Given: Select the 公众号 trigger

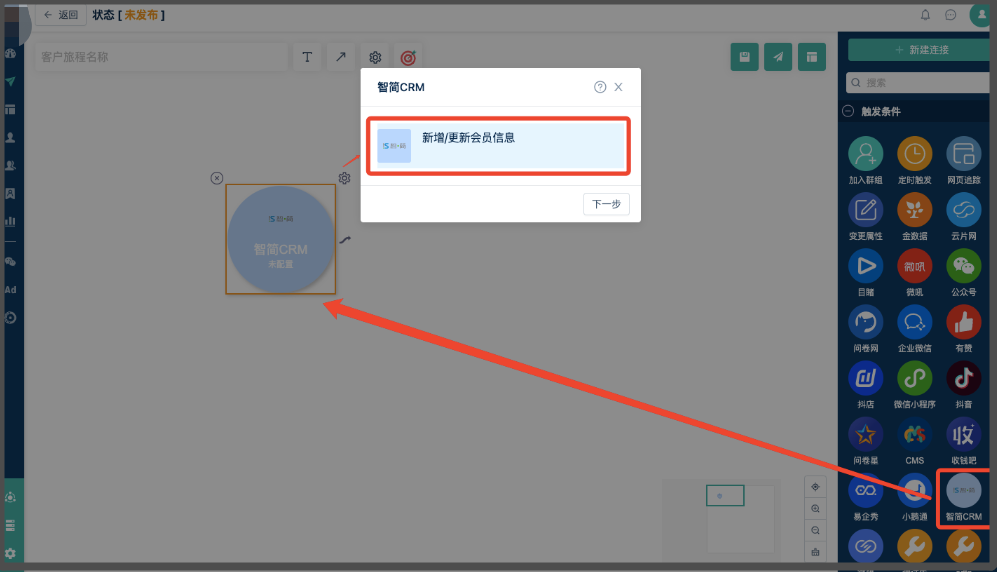Looking at the screenshot, I should pyautogui.click(x=963, y=273).
